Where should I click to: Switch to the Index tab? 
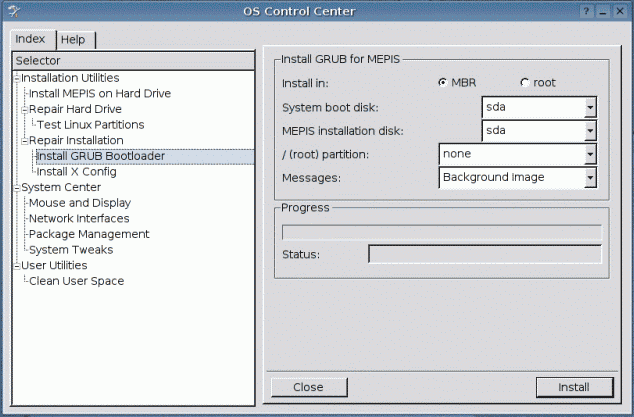[x=34, y=39]
